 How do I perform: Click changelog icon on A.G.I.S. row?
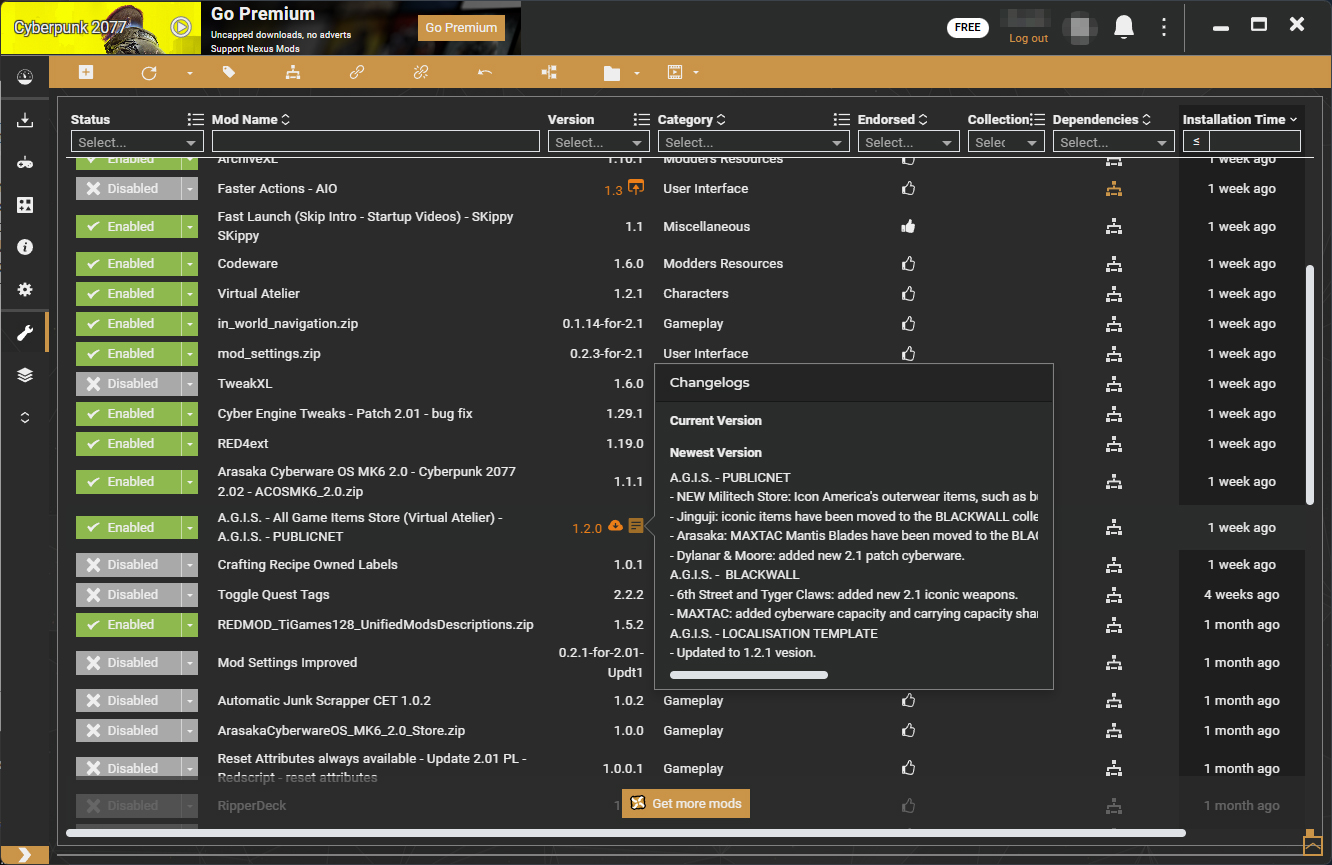point(636,526)
